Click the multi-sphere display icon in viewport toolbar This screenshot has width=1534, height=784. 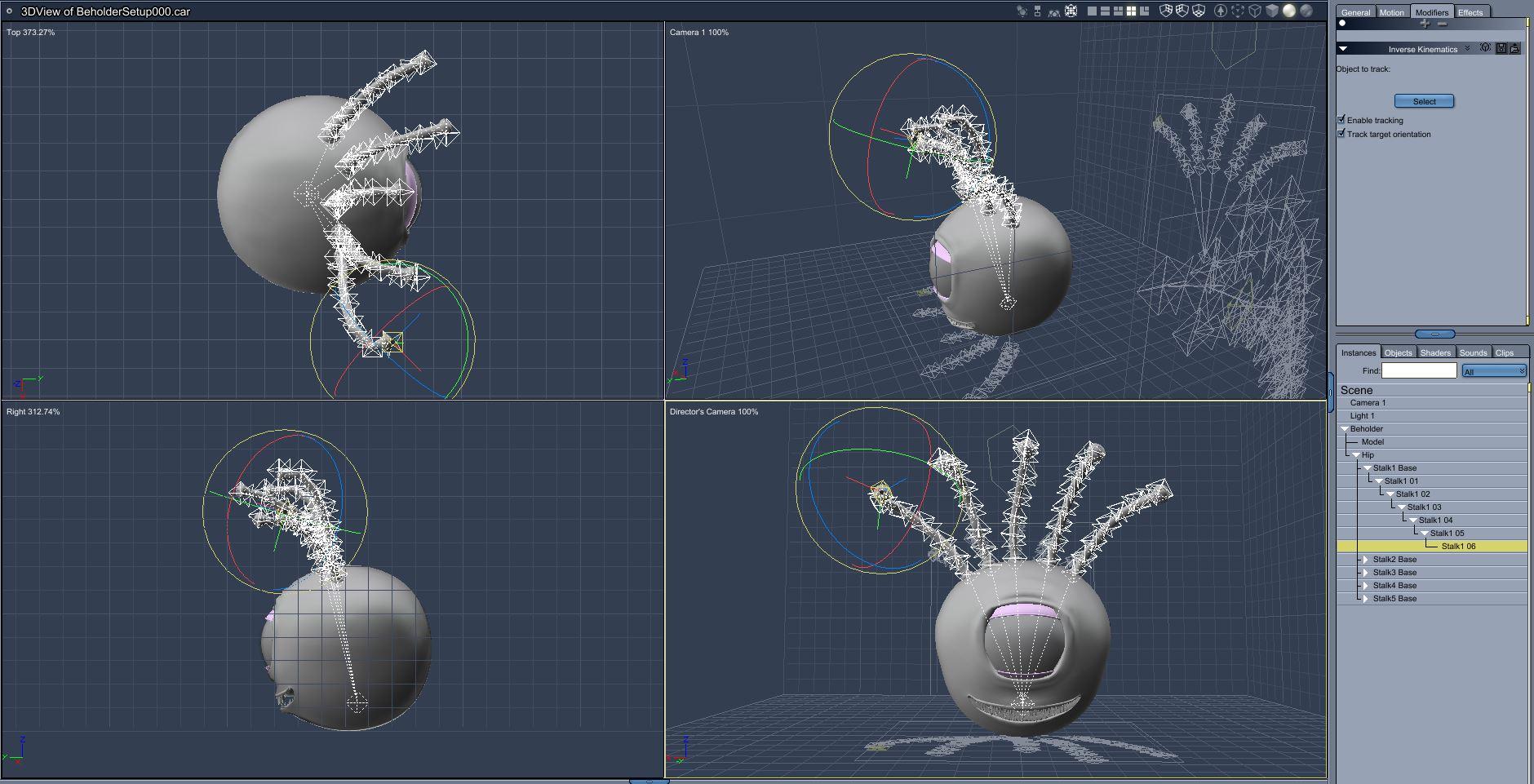[x=1022, y=11]
